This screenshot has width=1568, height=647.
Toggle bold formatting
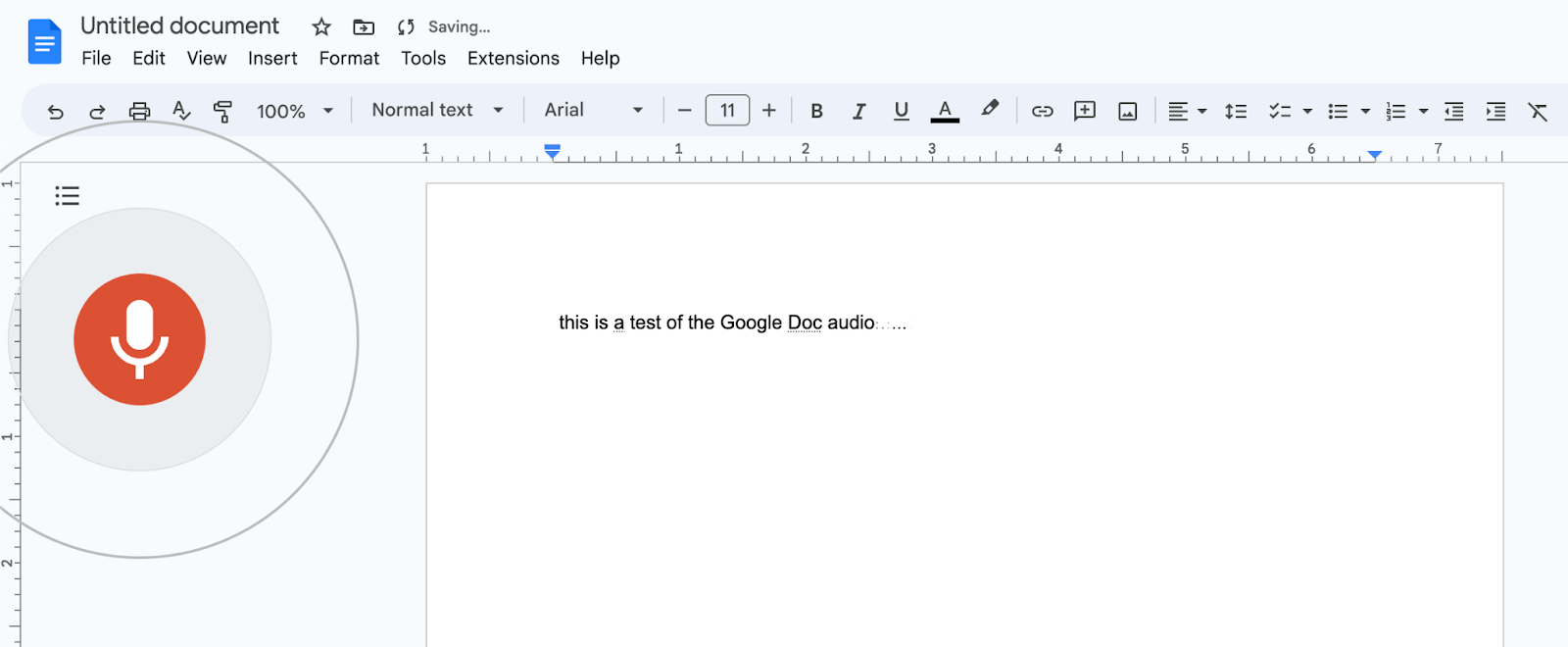[x=816, y=111]
